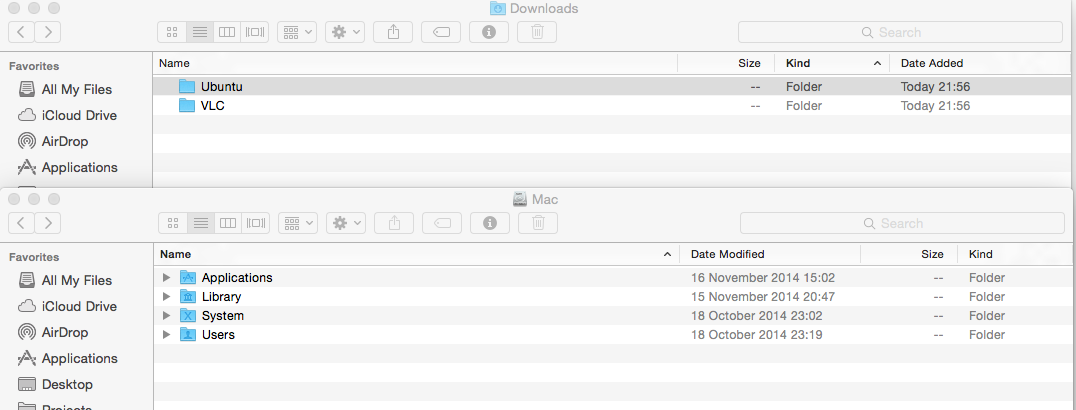Expand the Library folder disclosure triangle
Viewport: 1076px width, 410px height.
click(166, 297)
